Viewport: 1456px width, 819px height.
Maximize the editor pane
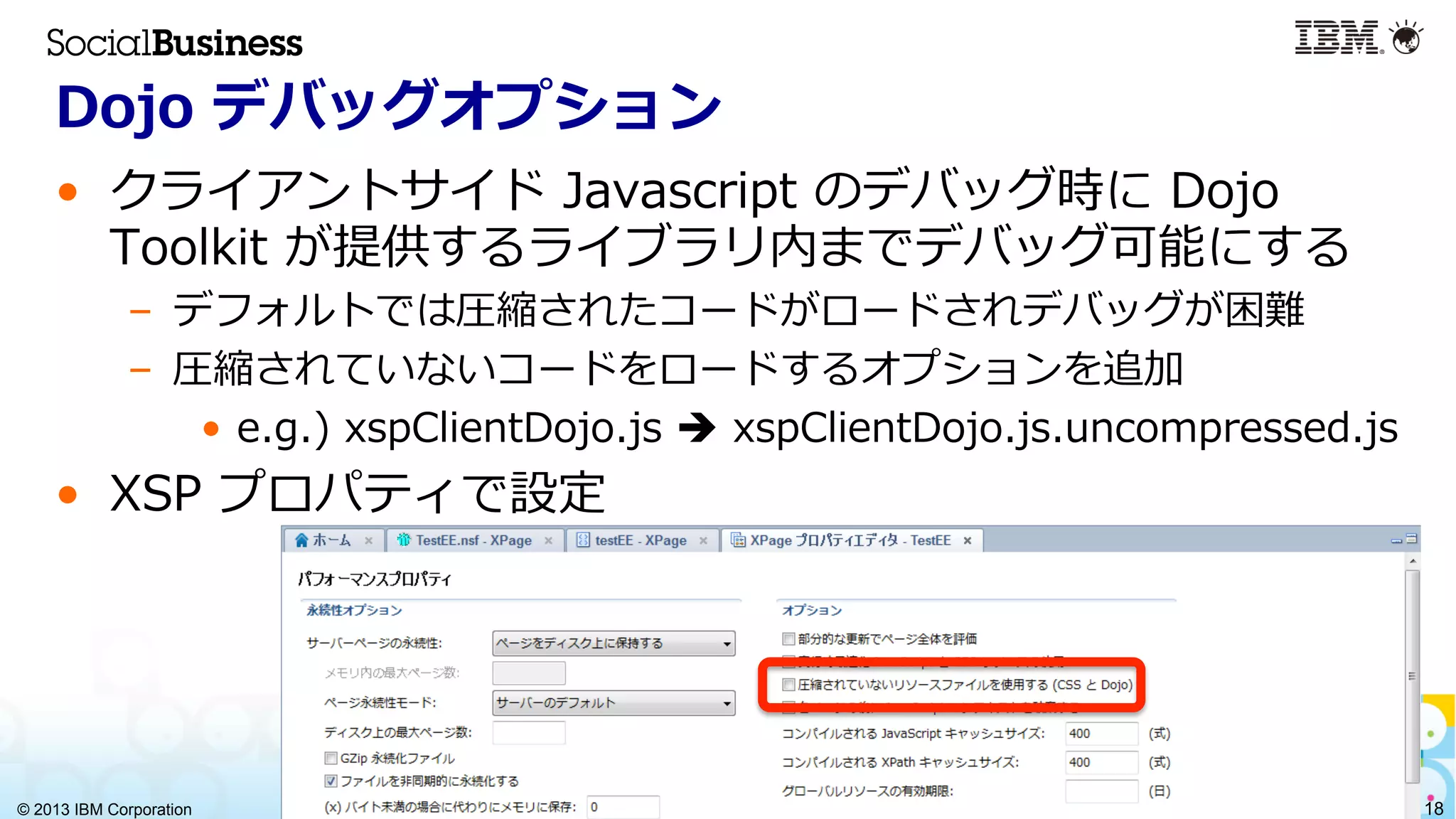click(x=1412, y=539)
